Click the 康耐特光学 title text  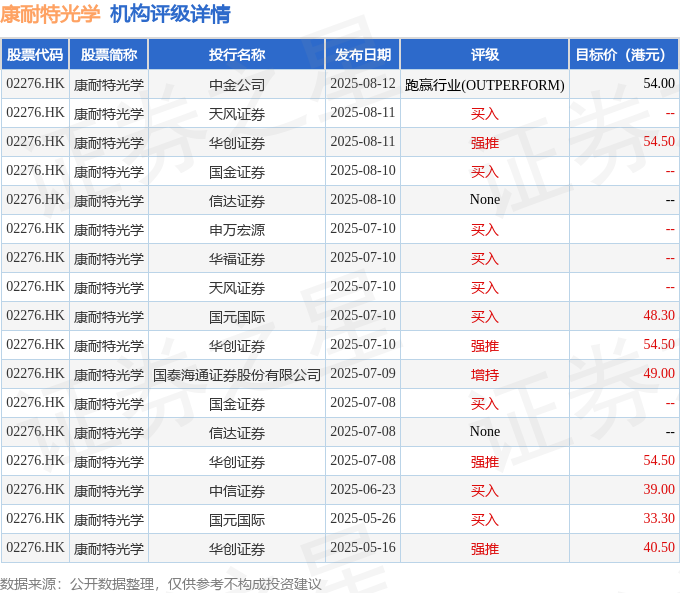coord(50,14)
